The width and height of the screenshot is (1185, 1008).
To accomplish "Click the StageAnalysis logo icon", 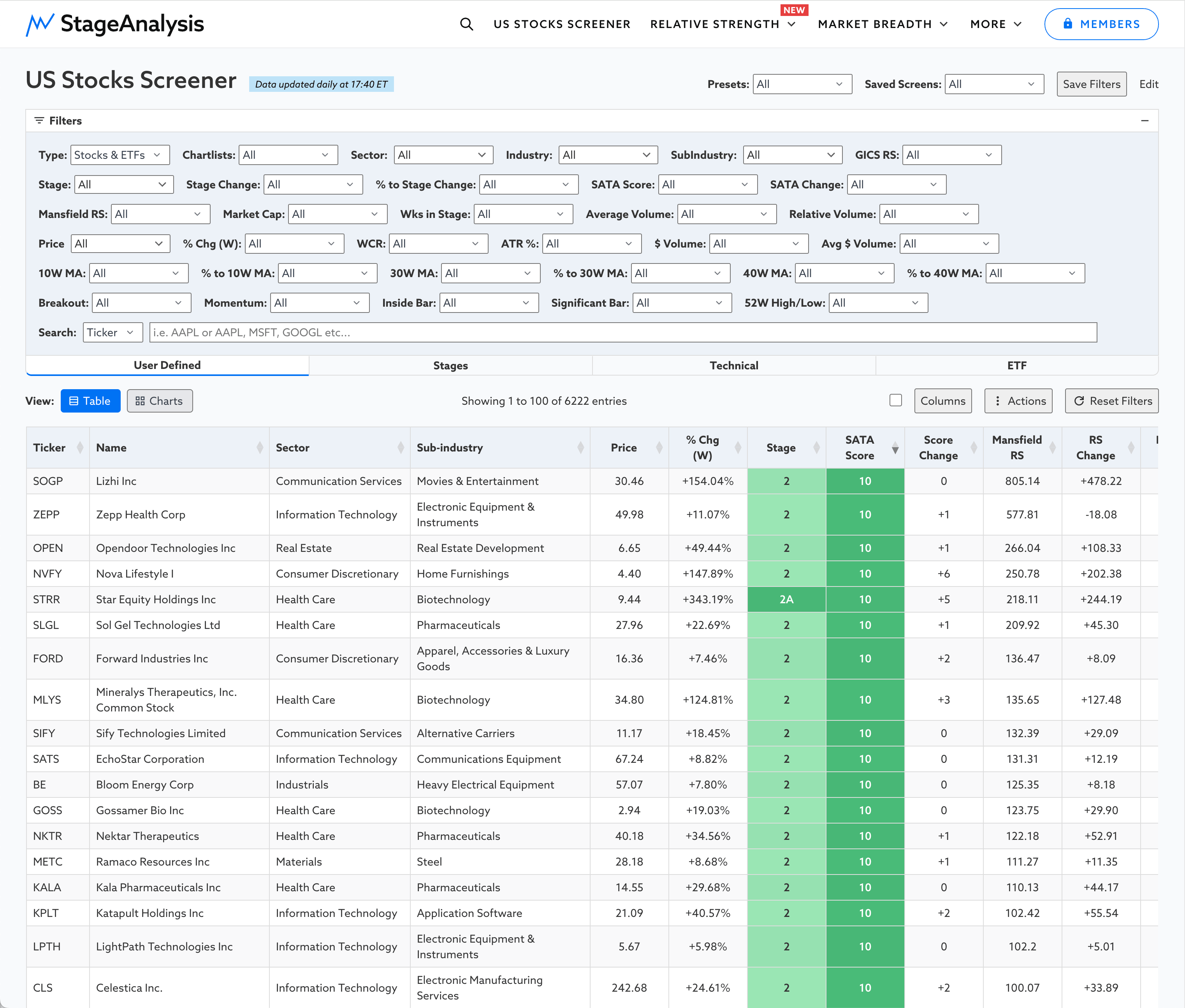I will click(40, 24).
